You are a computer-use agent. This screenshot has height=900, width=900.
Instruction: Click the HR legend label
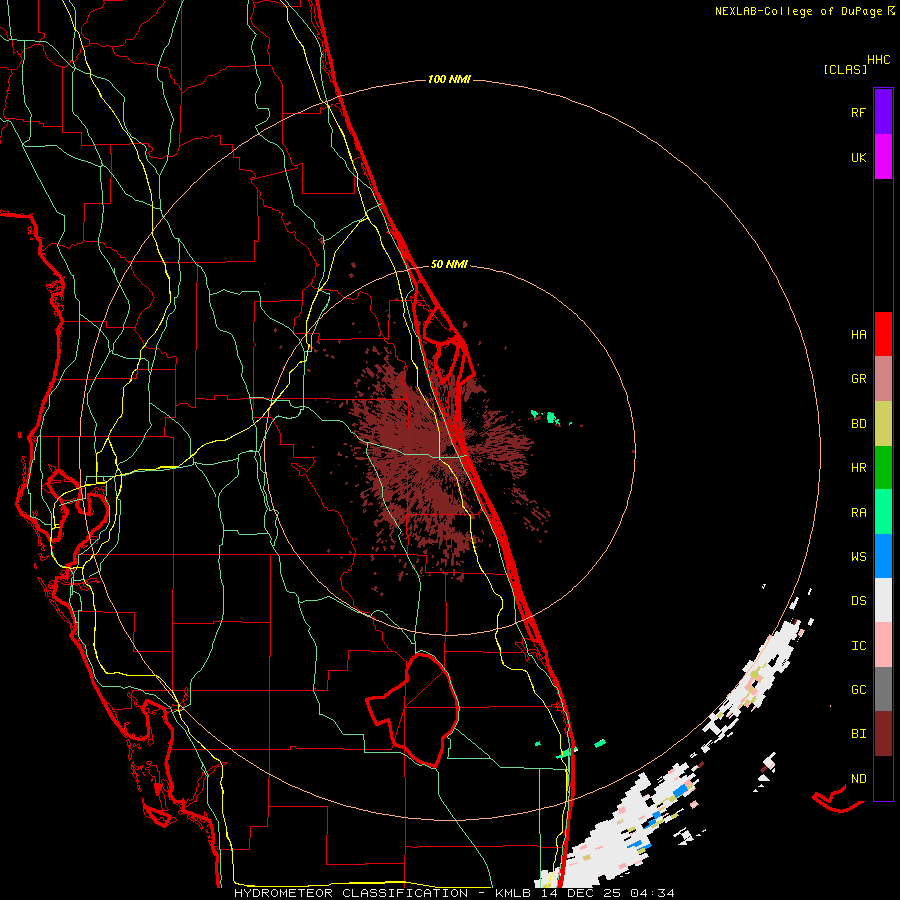(x=858, y=468)
